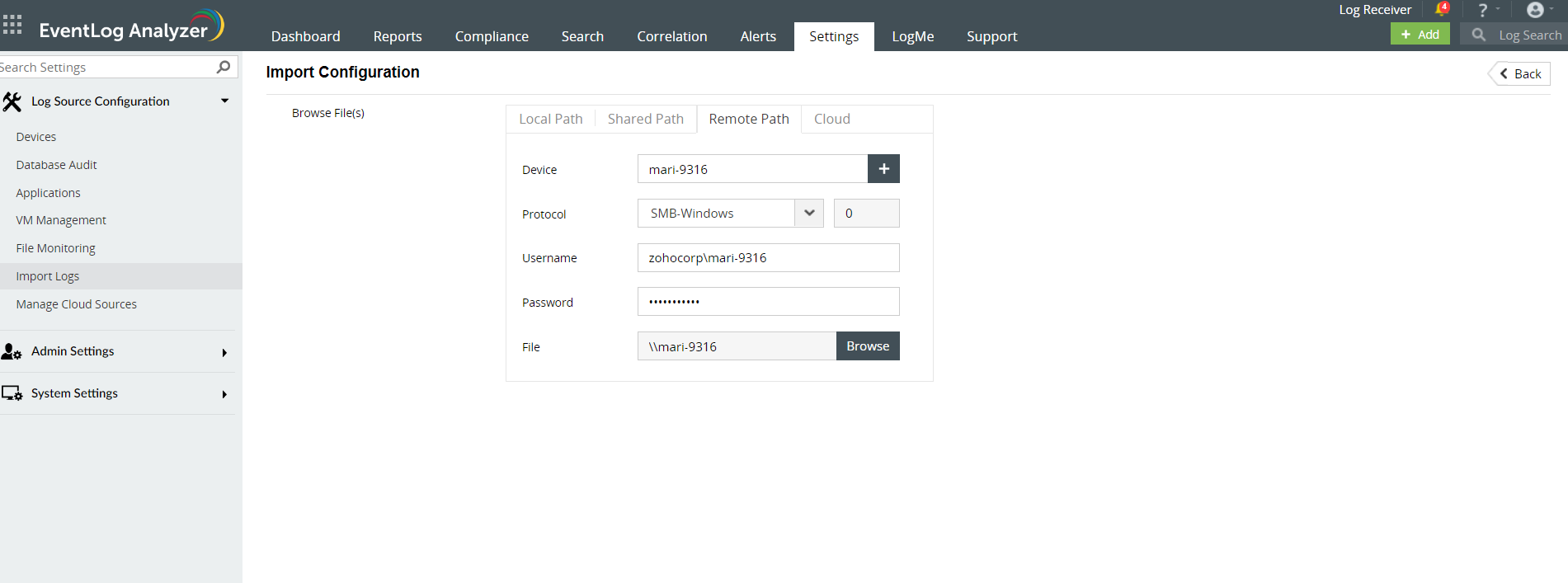Click the green Add button
This screenshot has height=583, width=1568.
1420,34
